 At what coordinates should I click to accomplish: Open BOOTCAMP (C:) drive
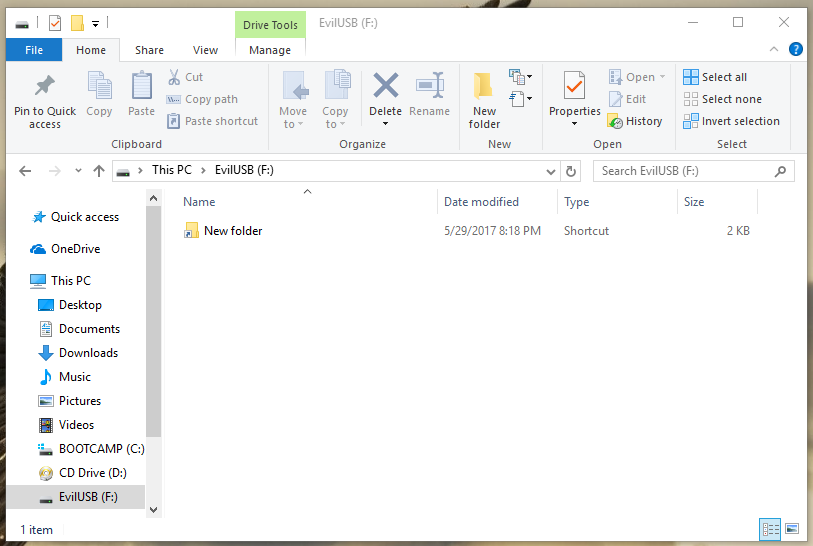91,449
